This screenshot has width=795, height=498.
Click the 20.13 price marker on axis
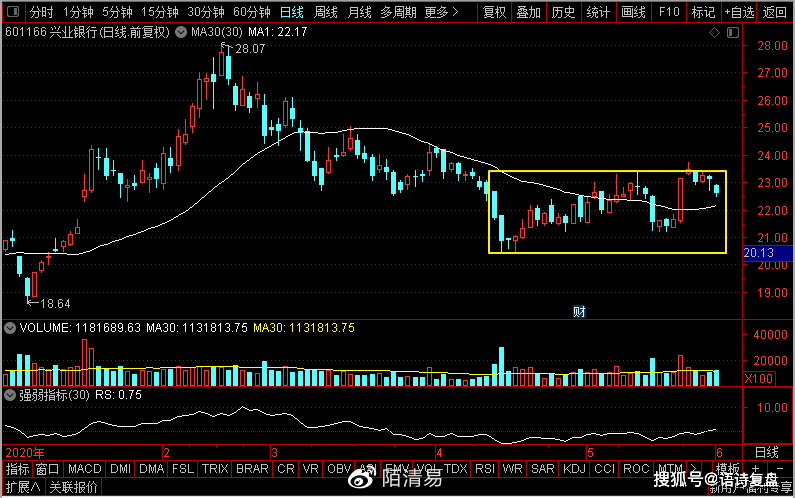click(x=760, y=254)
